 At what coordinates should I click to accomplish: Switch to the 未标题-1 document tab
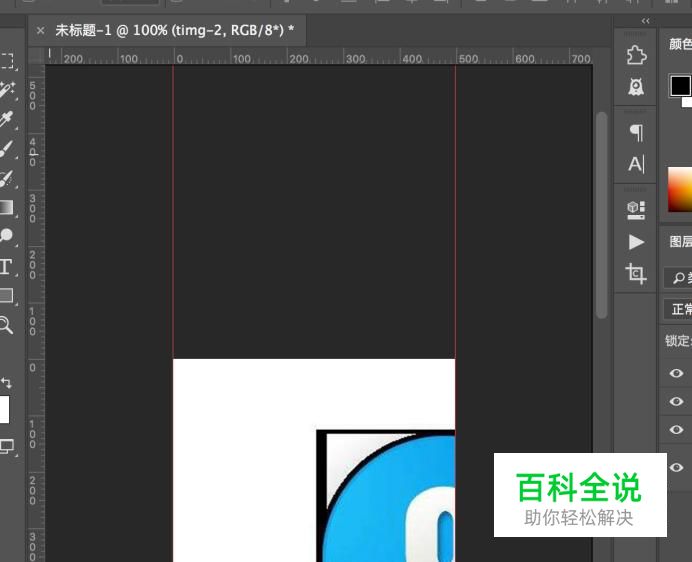(174, 30)
